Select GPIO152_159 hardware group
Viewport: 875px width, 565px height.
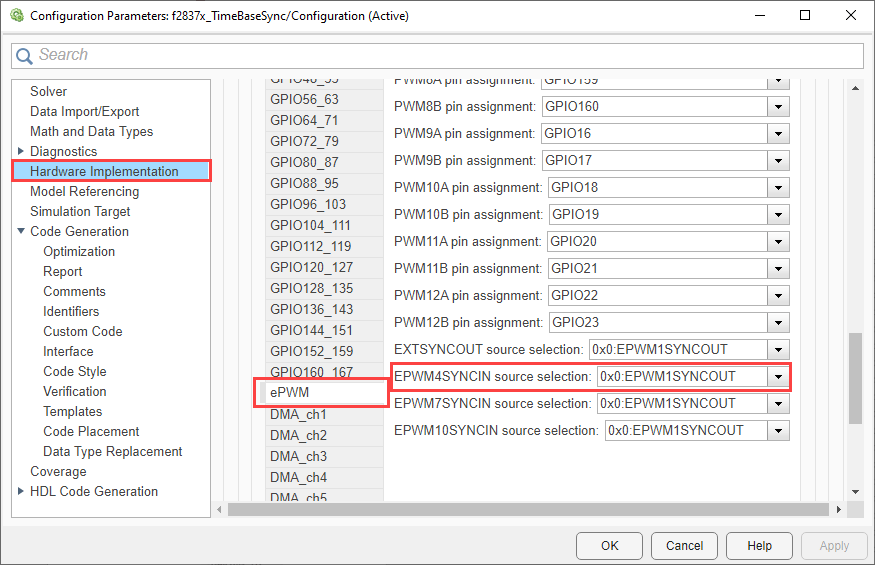pyautogui.click(x=324, y=351)
